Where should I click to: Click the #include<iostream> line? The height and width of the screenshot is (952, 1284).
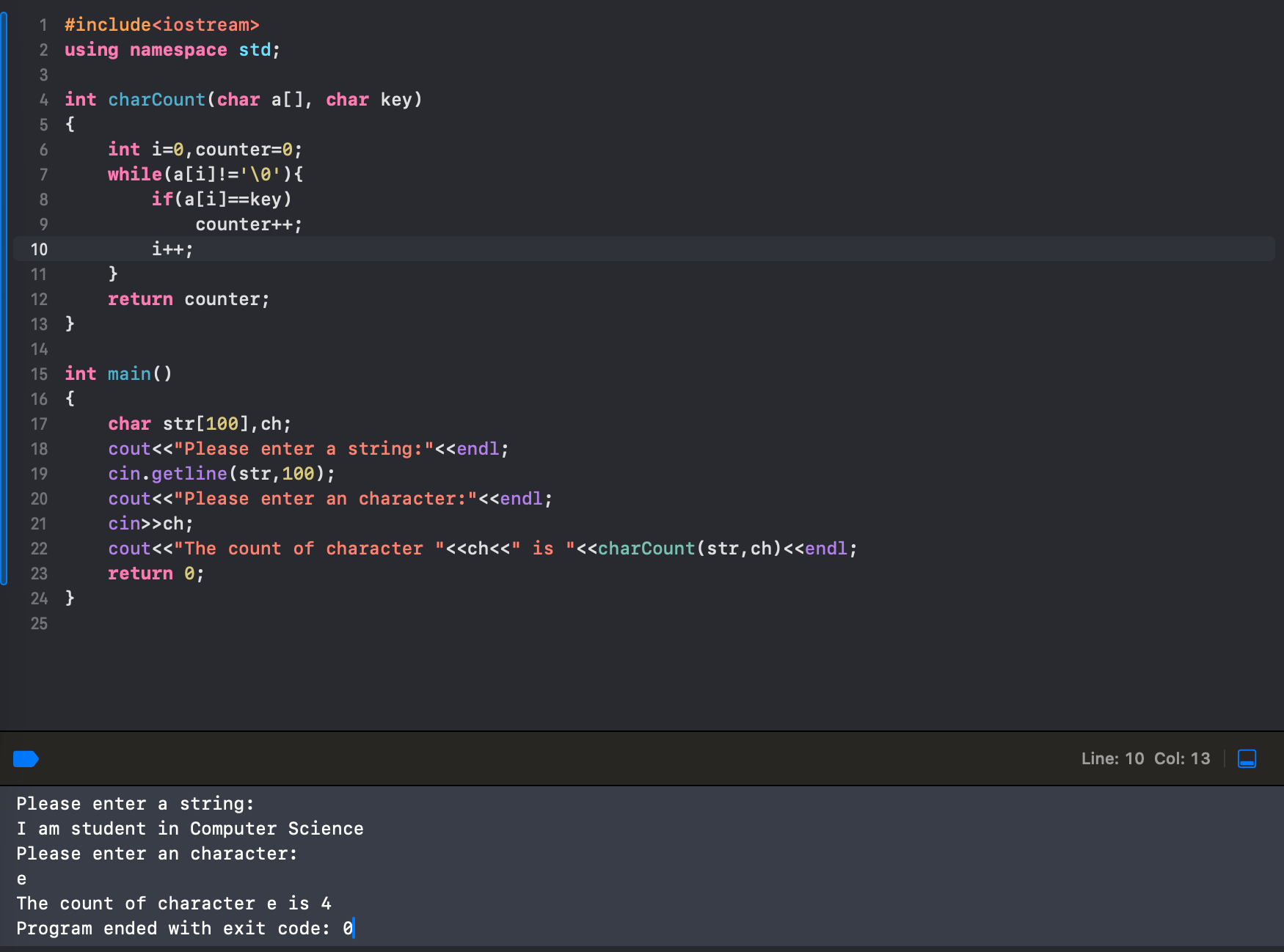162,25
